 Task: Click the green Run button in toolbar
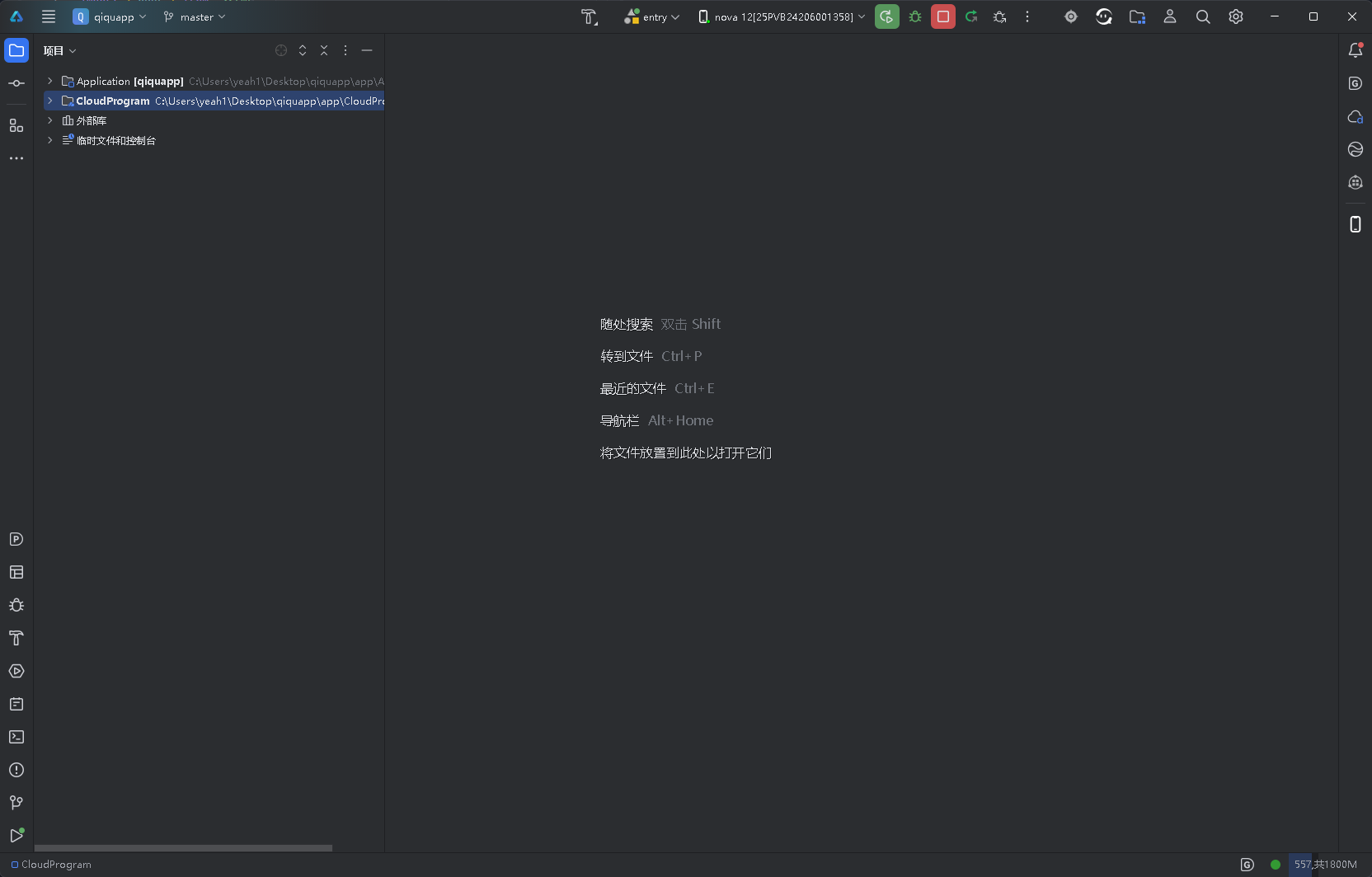tap(886, 16)
